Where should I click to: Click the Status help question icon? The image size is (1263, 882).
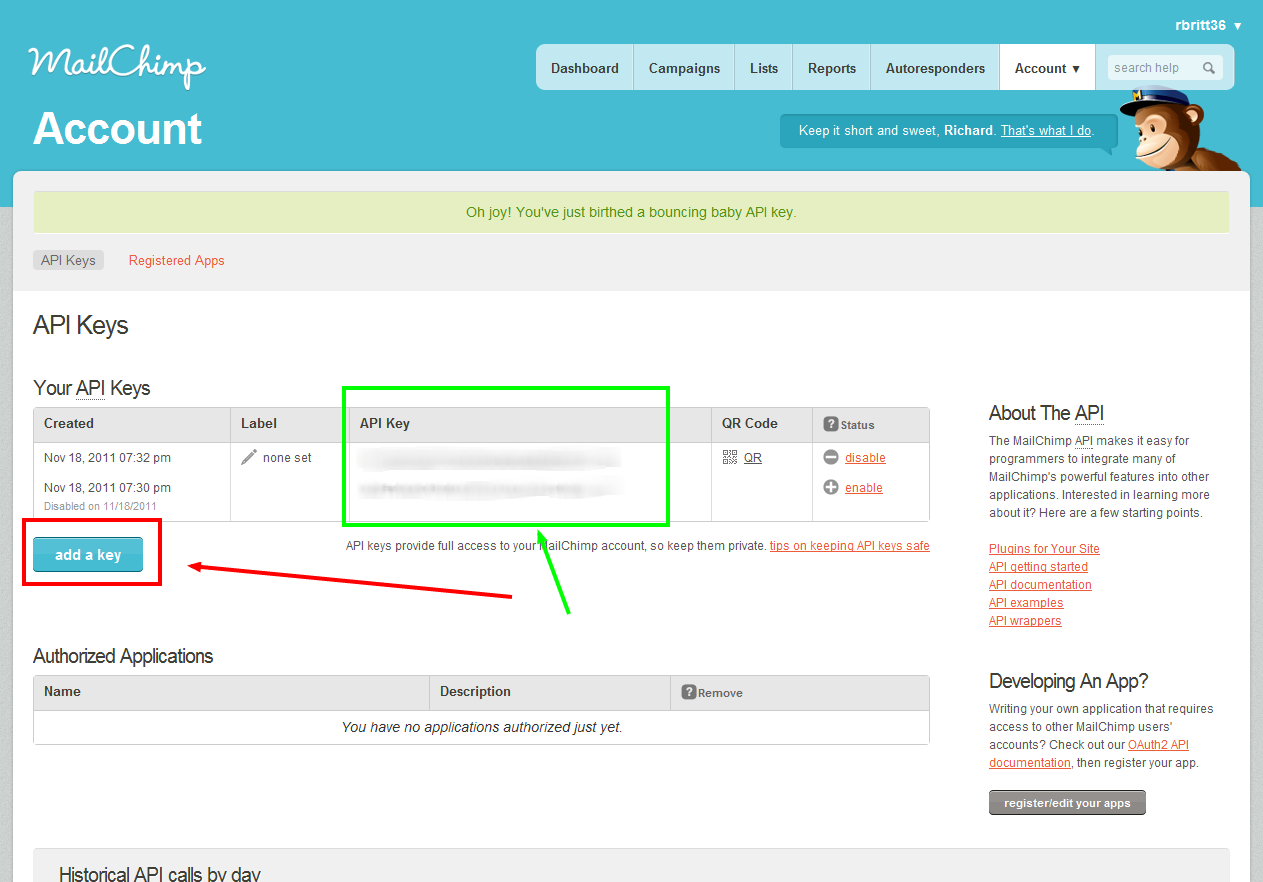coord(830,424)
